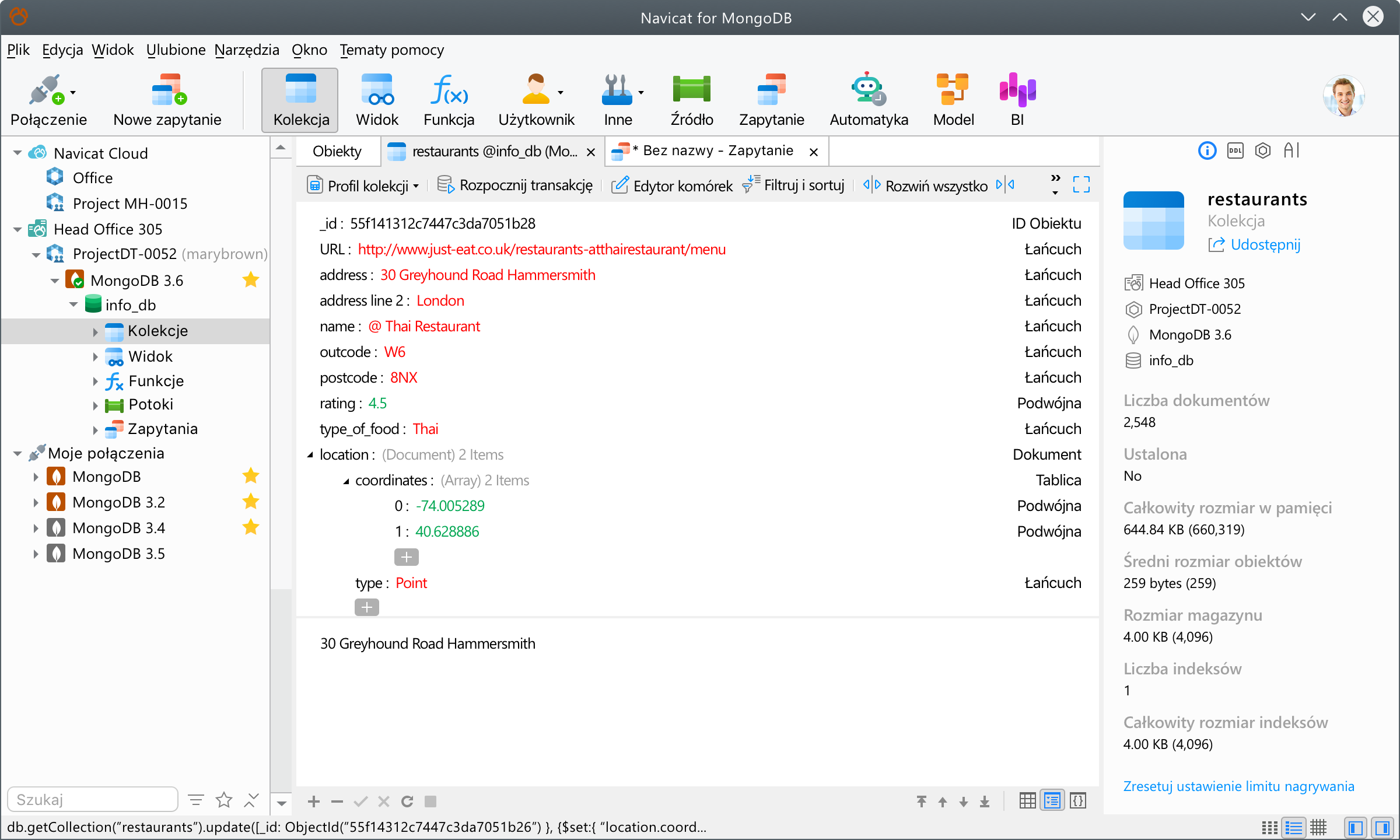This screenshot has height=840, width=1400.
Task: Select MongoDB 3.4 connection
Action: pos(118,528)
